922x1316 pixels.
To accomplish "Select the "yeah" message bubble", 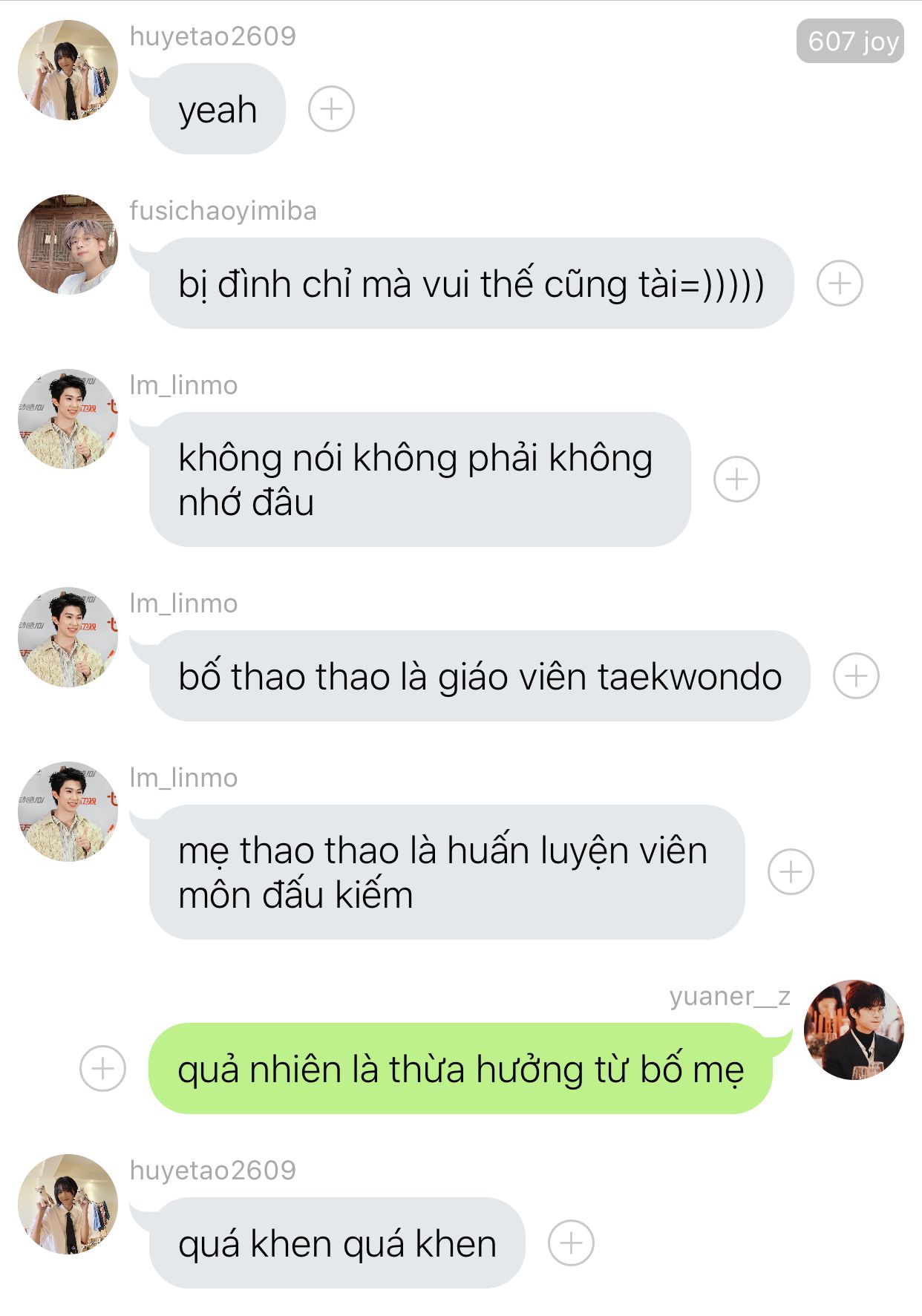I will [x=218, y=109].
